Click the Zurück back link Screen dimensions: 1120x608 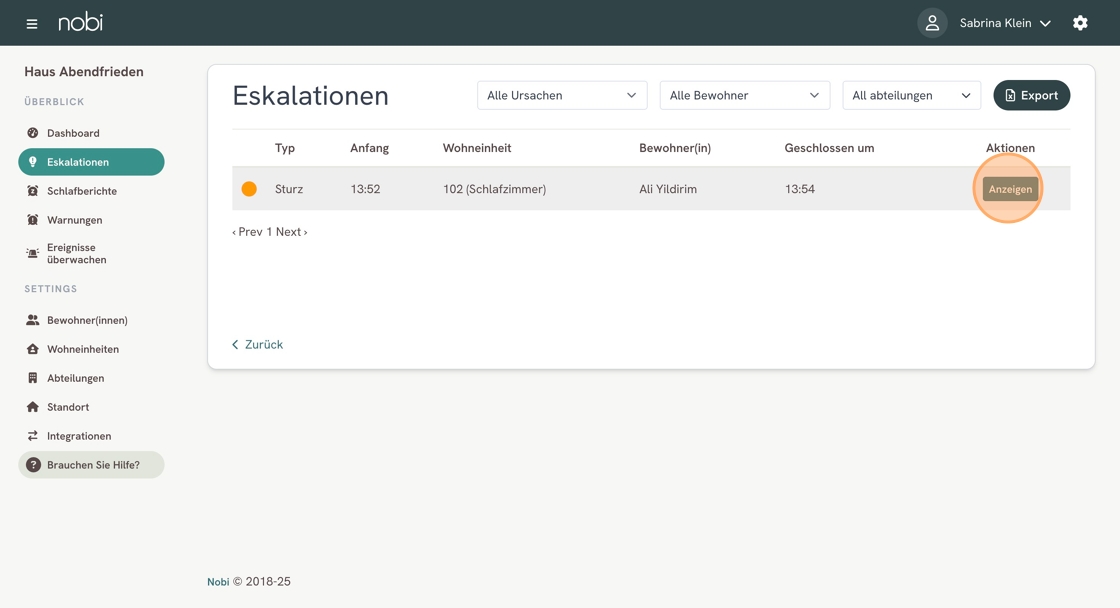(258, 344)
